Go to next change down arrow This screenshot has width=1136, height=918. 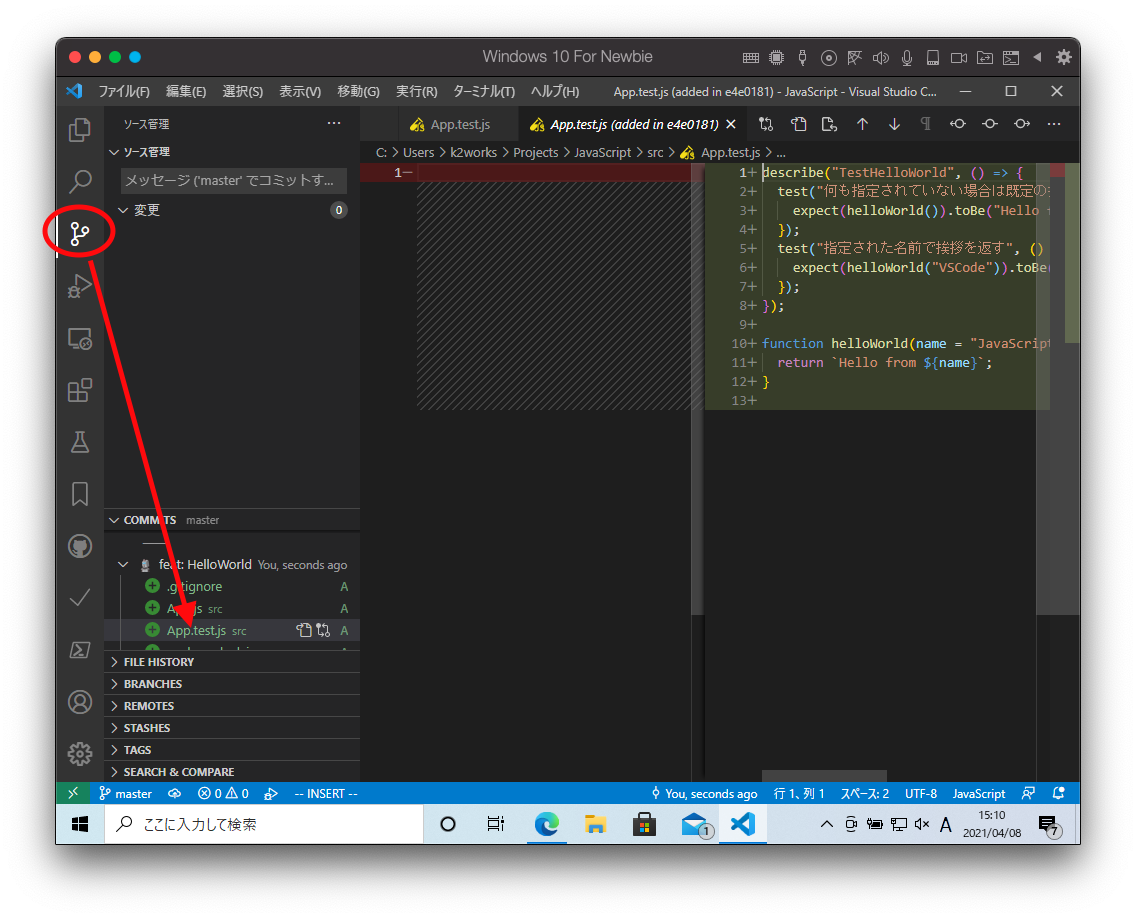click(x=894, y=125)
